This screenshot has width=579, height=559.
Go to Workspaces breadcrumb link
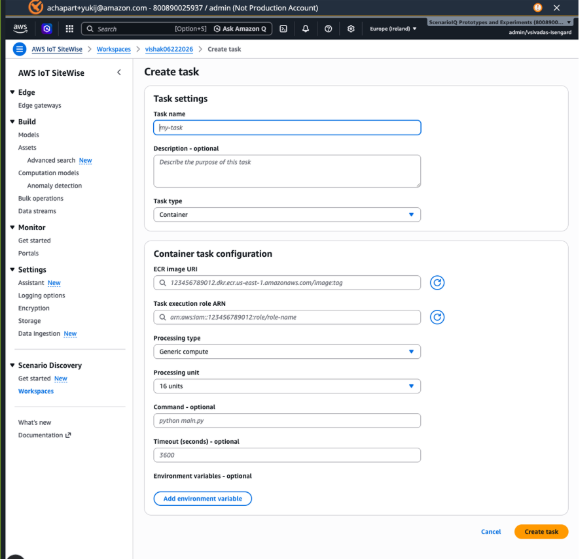pos(114,49)
